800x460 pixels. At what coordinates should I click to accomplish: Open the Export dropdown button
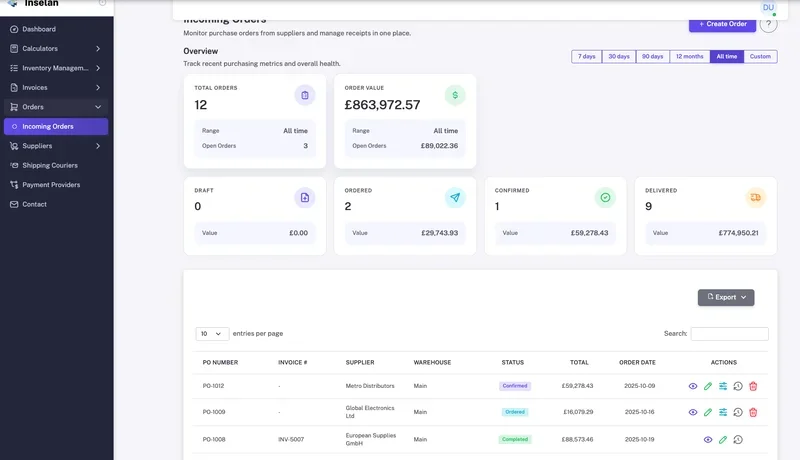coord(726,297)
